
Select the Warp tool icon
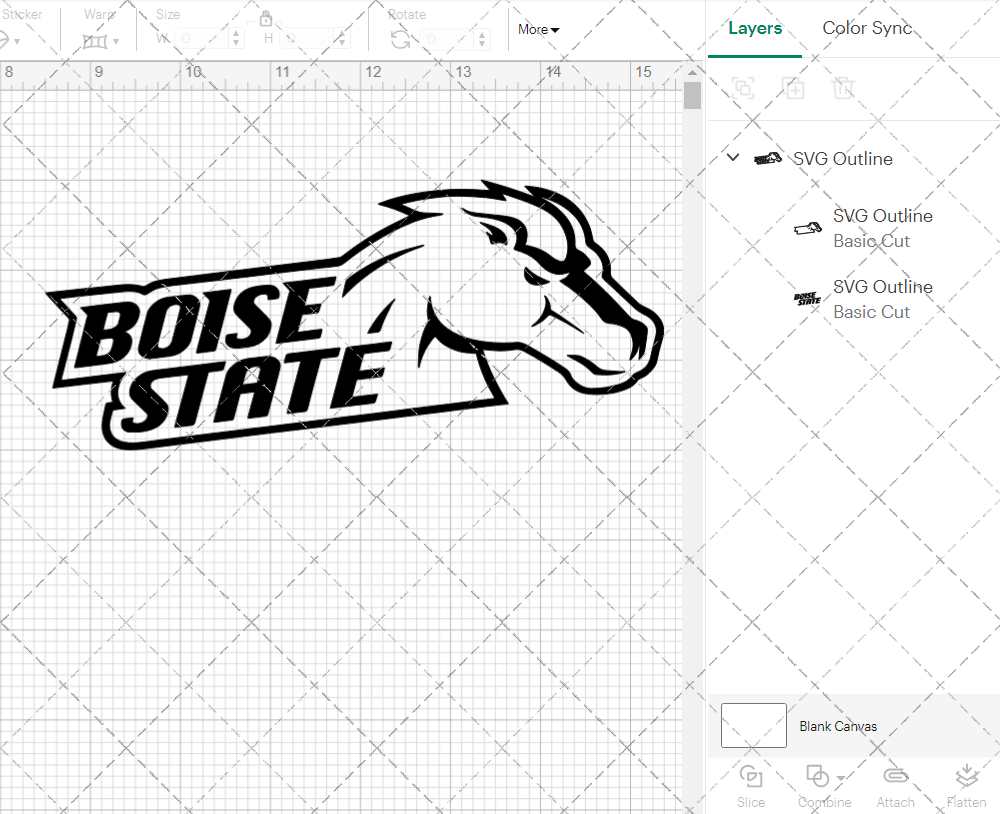[x=96, y=41]
